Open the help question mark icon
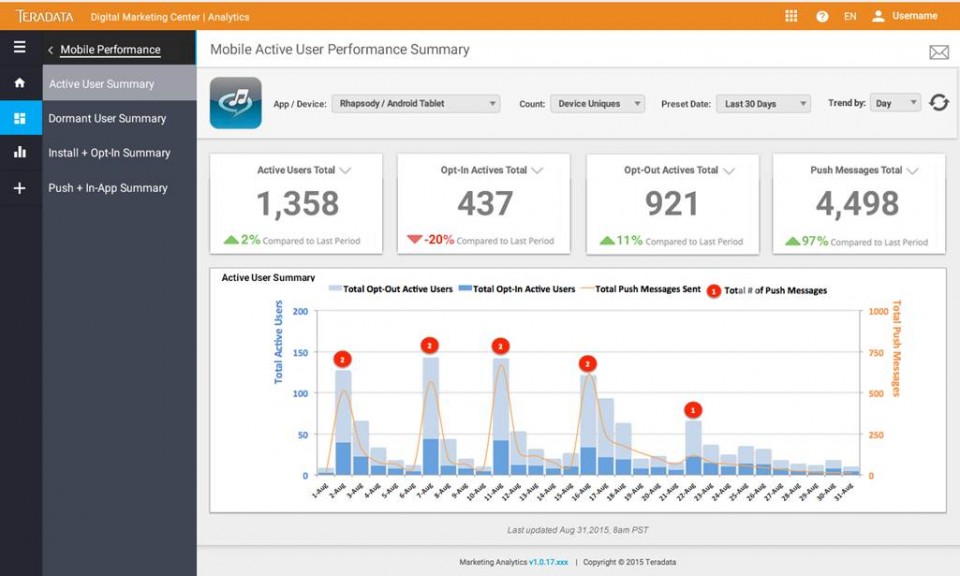Viewport: 960px width, 576px height. (x=822, y=17)
